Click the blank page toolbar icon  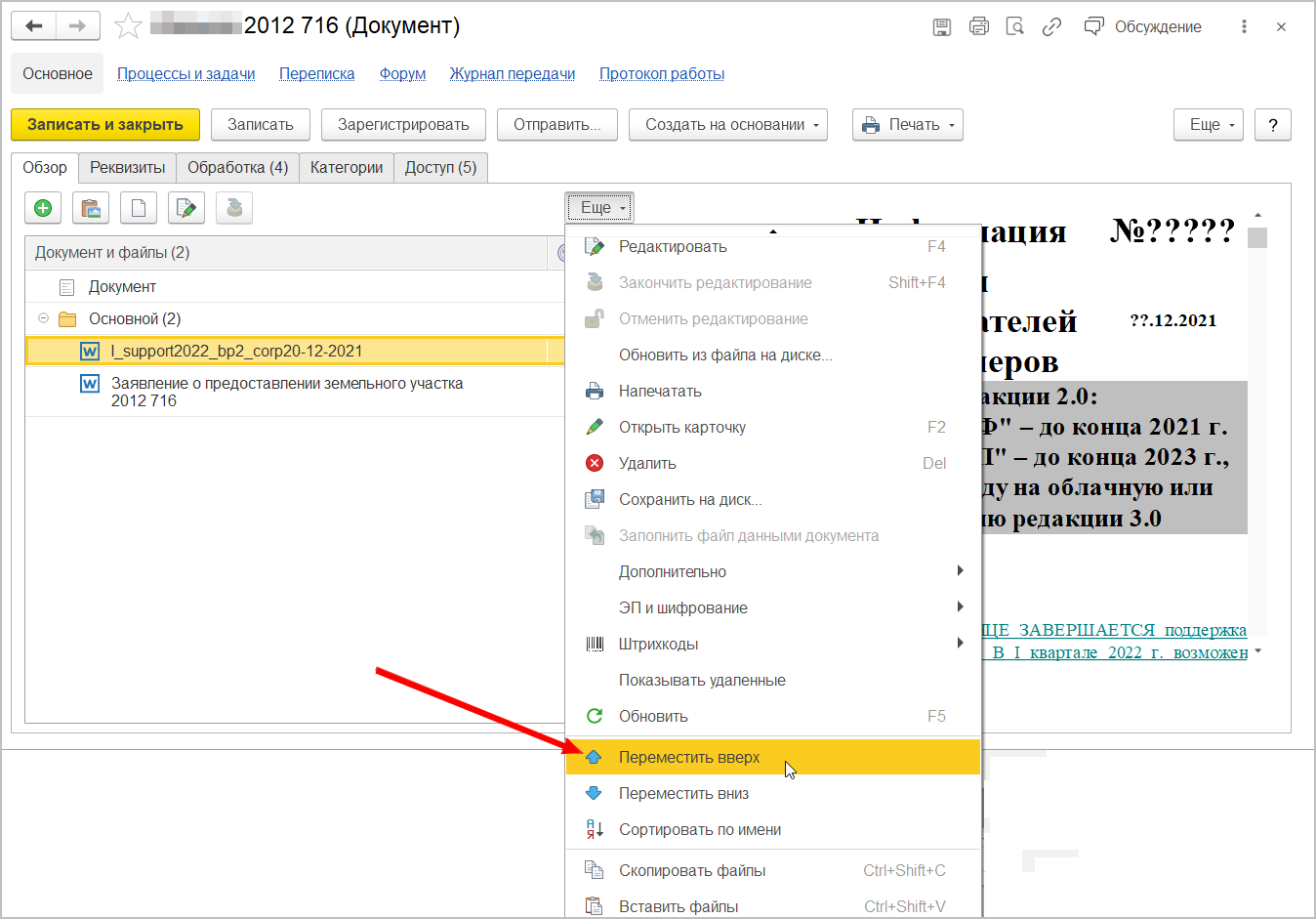pos(139,208)
